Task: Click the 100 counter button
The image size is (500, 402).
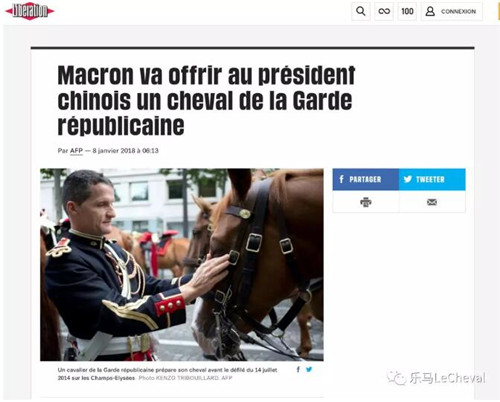Action: coord(407,11)
